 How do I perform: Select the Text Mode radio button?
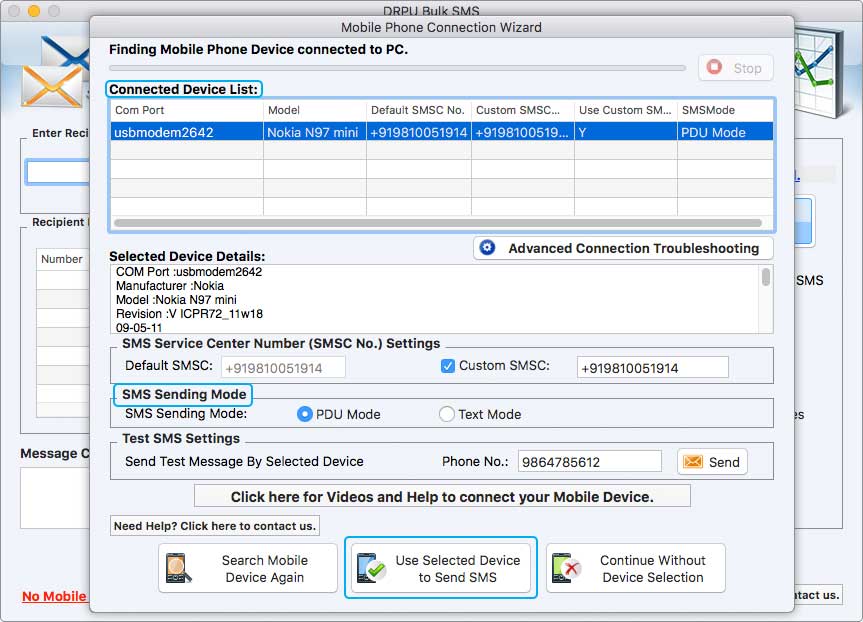pyautogui.click(x=446, y=414)
